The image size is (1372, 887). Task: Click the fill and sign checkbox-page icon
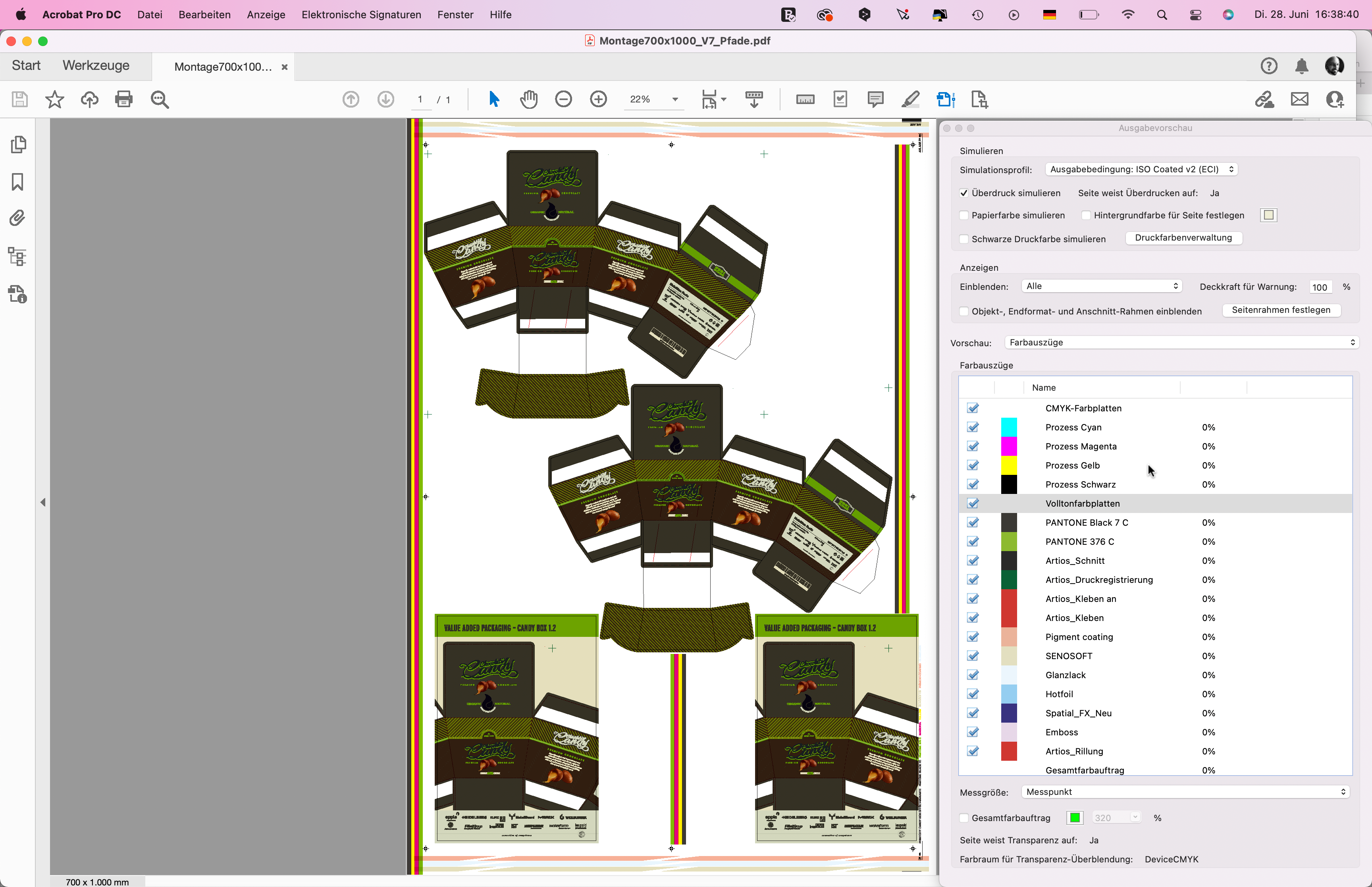840,99
